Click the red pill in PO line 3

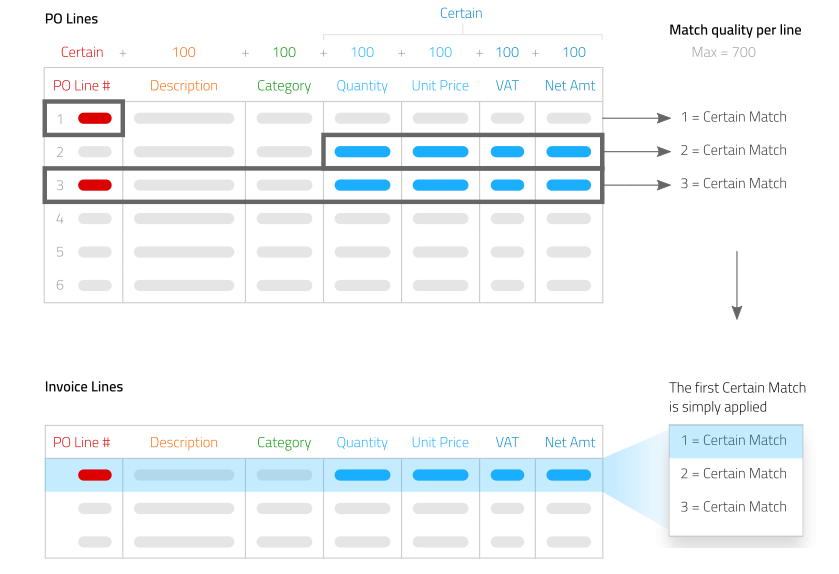point(95,185)
